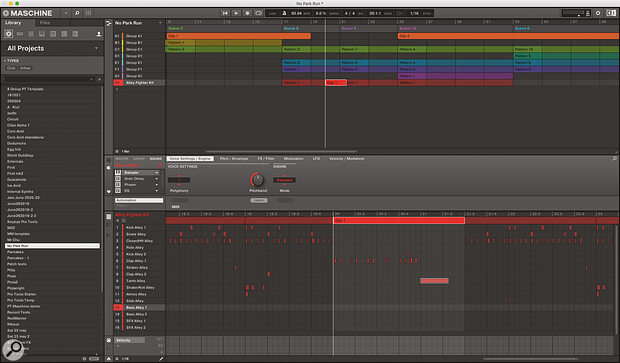
Task: Select the One-shots file type icon in the browser
Action: pyautogui.click(x=75, y=34)
